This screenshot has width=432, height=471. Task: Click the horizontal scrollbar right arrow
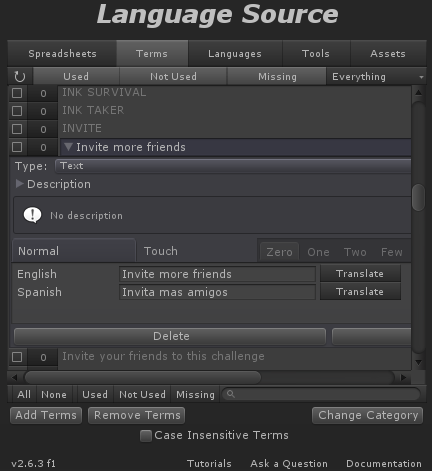point(403,377)
